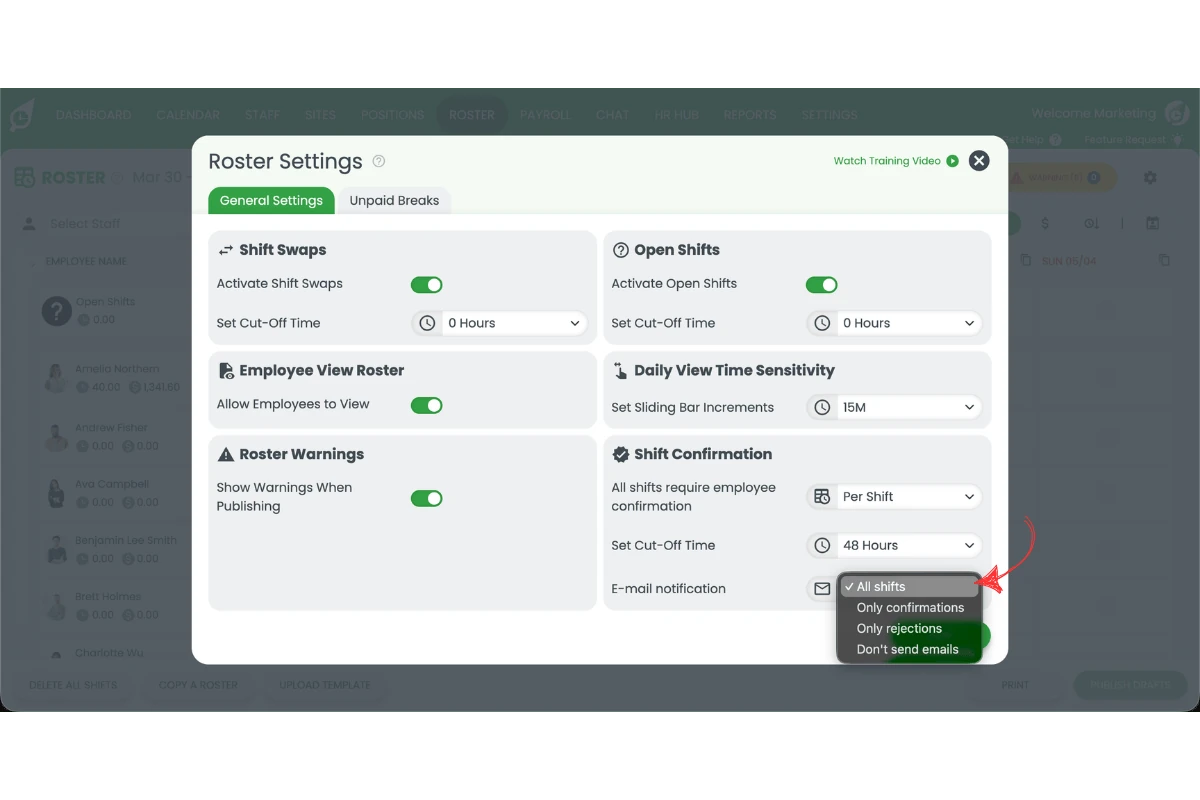Open the HR Hub nav item

676,115
